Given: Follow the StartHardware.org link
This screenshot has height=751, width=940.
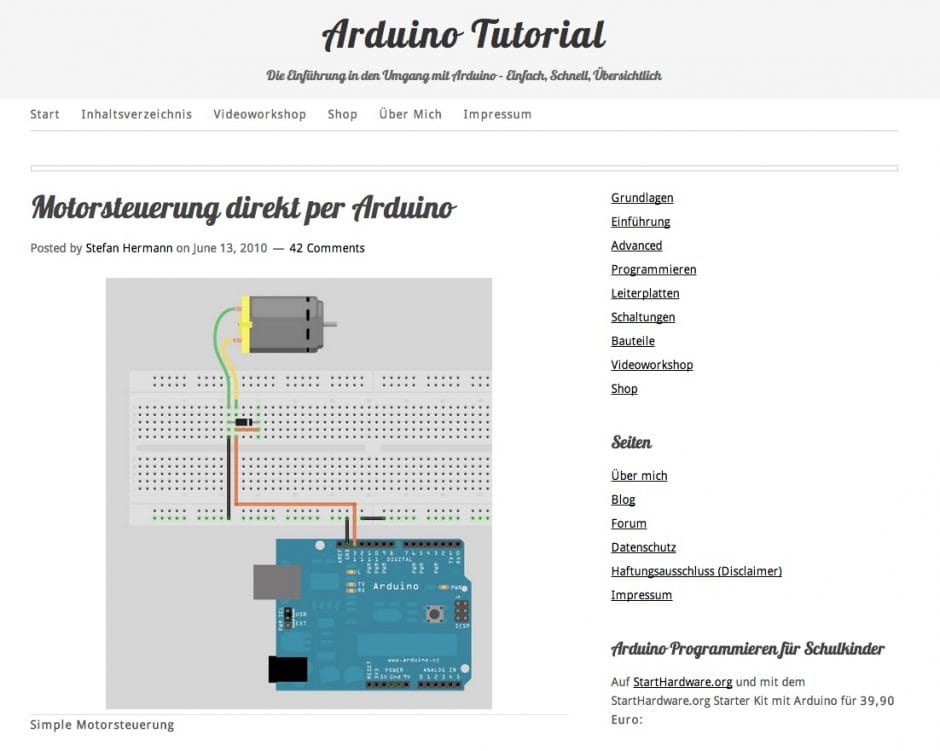Looking at the screenshot, I should click(683, 682).
